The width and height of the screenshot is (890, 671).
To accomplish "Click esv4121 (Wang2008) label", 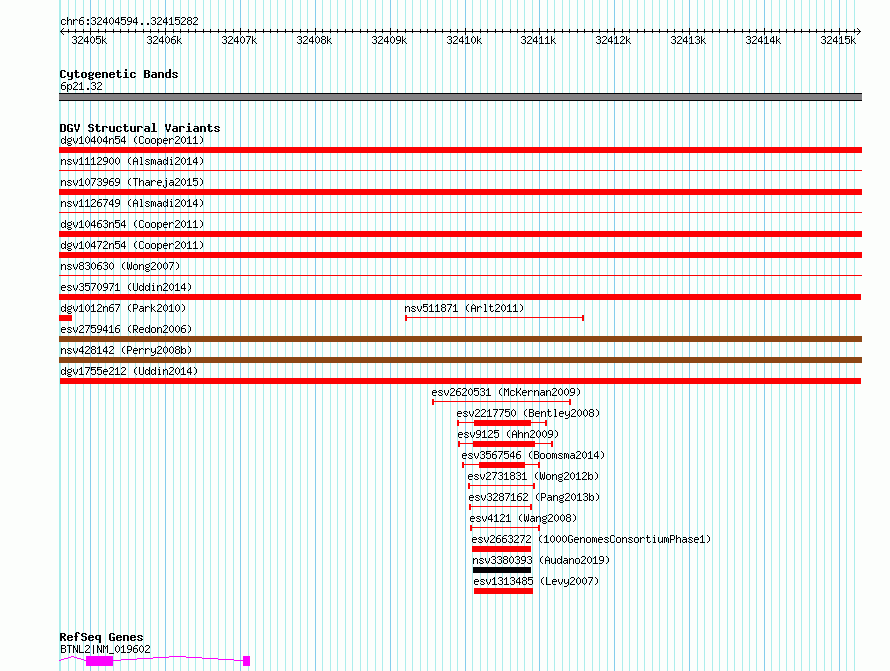I will 523,518.
